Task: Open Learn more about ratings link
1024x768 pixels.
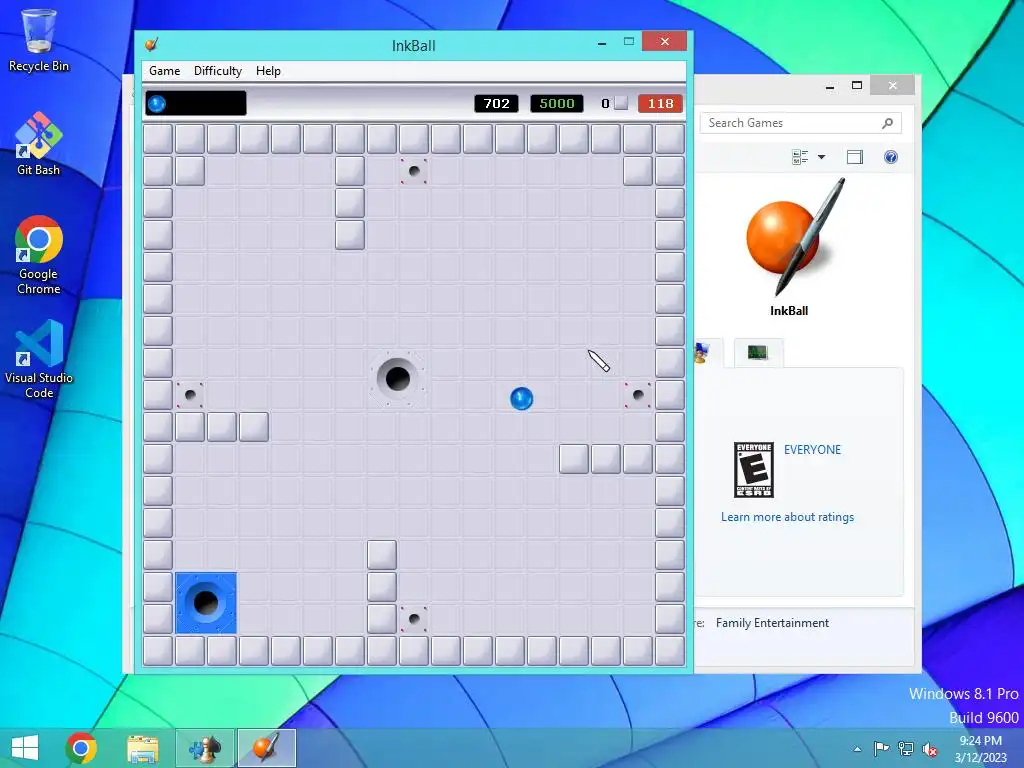Action: [787, 517]
